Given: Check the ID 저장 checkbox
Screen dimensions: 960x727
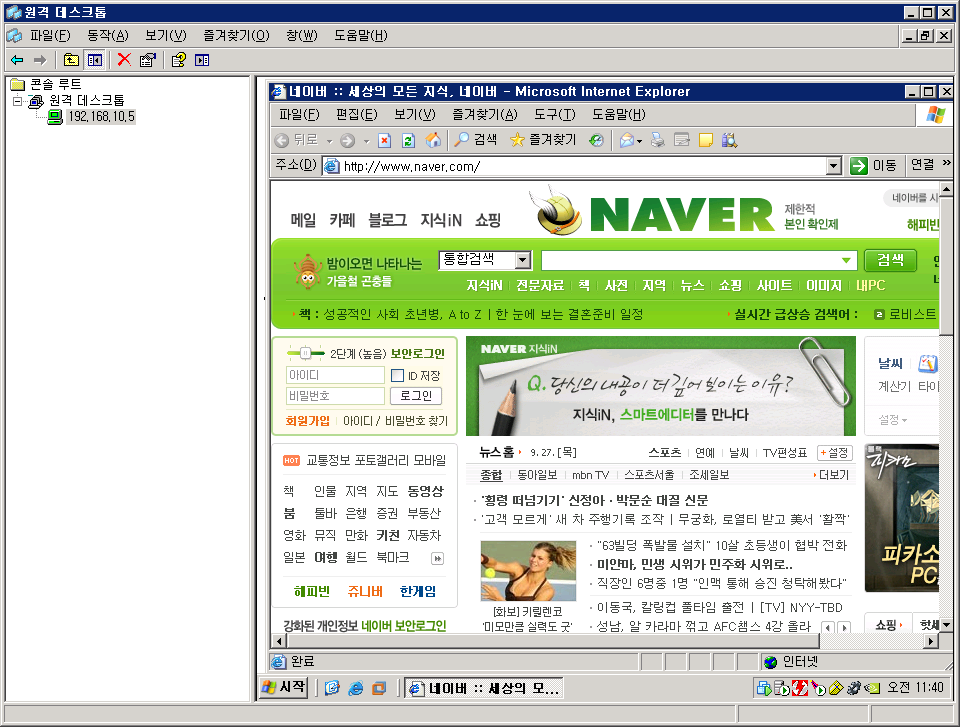Looking at the screenshot, I should pyautogui.click(x=397, y=375).
